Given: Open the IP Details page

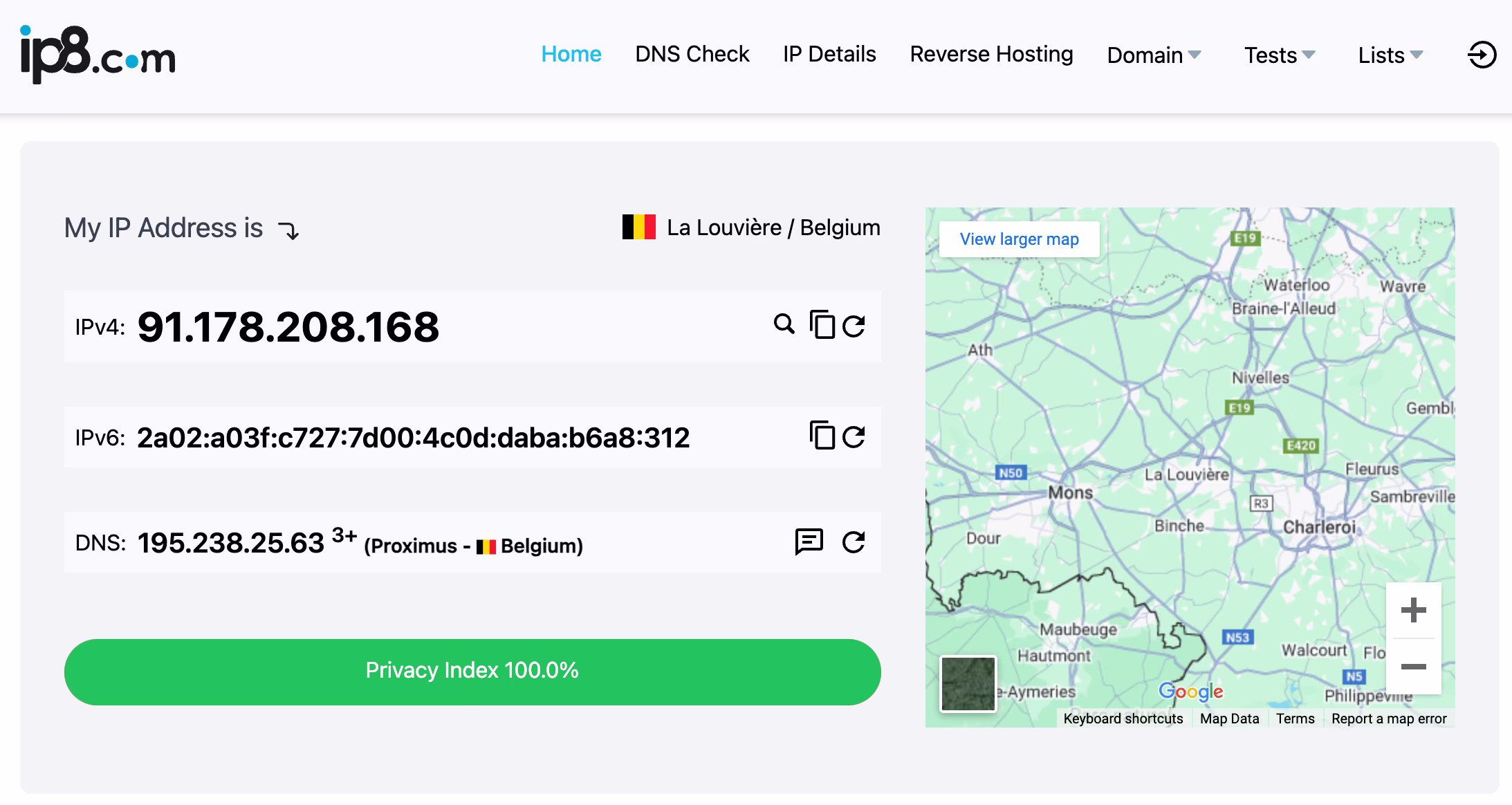Looking at the screenshot, I should [829, 54].
